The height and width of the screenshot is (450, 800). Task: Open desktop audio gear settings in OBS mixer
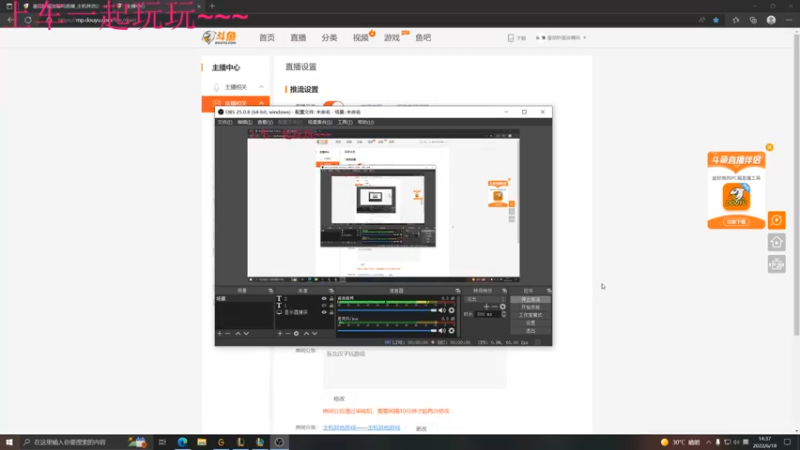click(452, 310)
